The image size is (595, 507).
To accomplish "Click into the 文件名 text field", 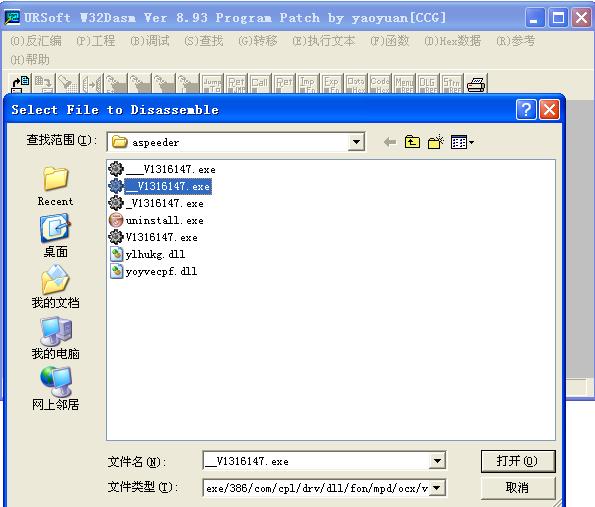I will coord(316,461).
